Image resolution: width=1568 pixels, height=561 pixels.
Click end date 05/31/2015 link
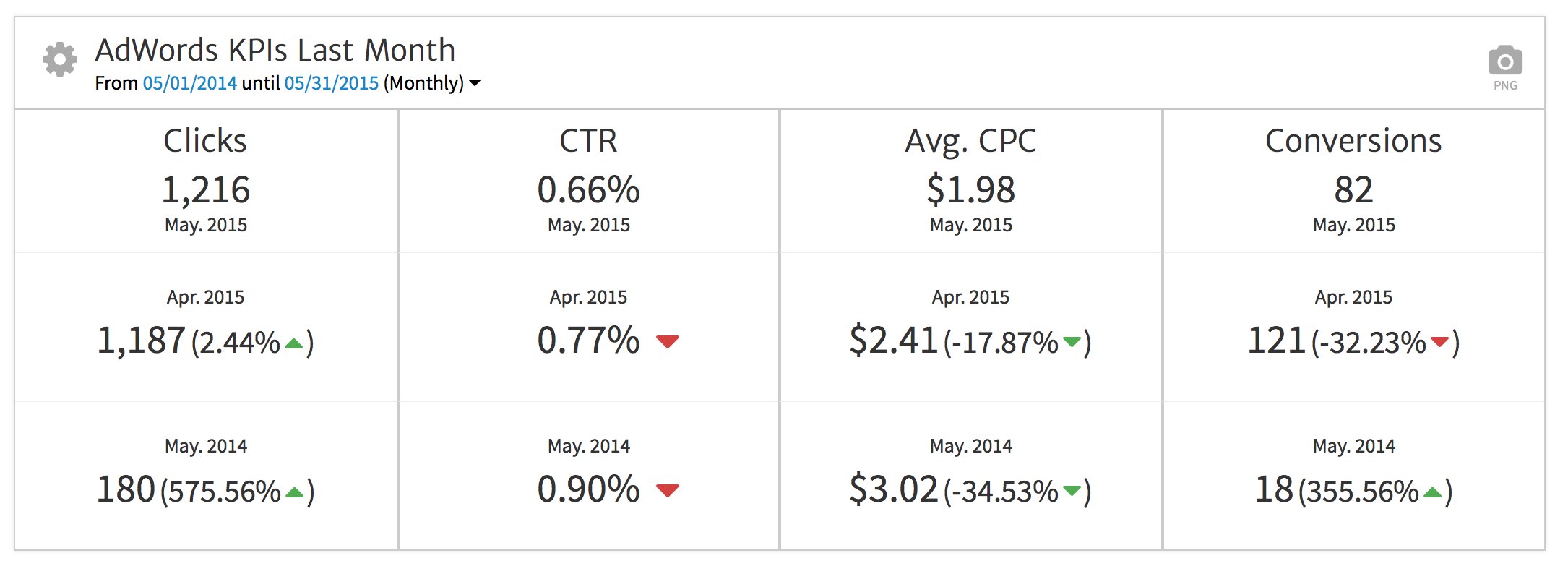click(x=331, y=83)
